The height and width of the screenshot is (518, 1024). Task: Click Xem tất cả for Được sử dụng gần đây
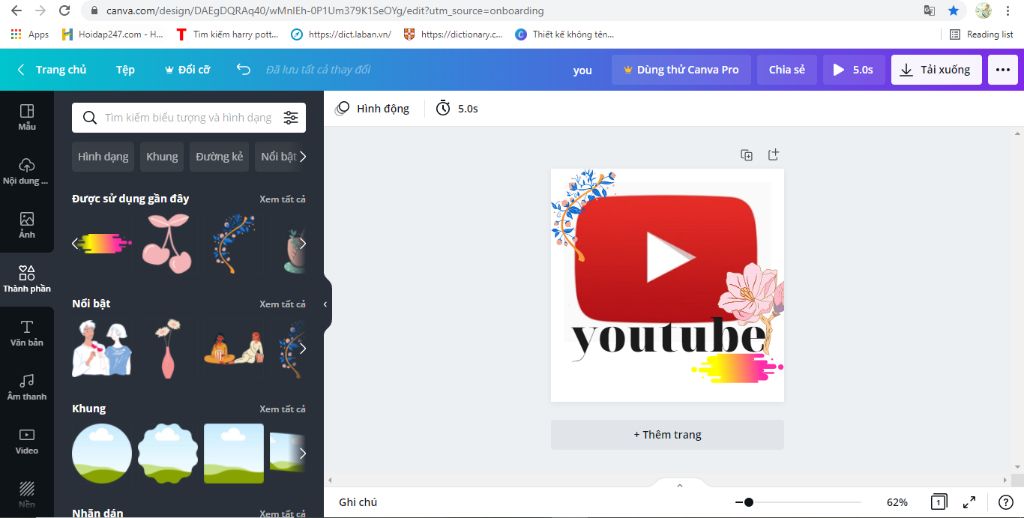click(282, 199)
